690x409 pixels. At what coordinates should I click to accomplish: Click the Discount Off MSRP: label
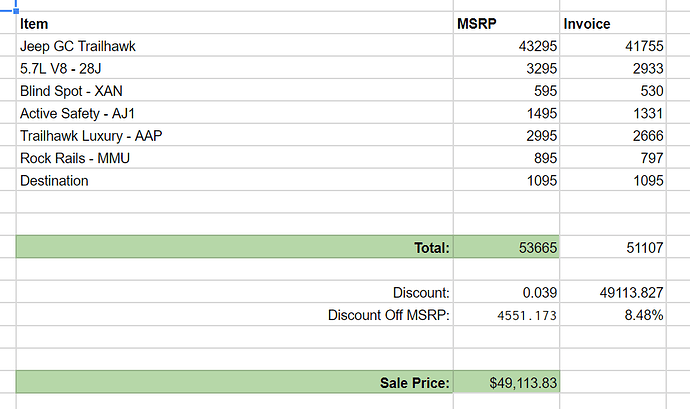click(389, 315)
